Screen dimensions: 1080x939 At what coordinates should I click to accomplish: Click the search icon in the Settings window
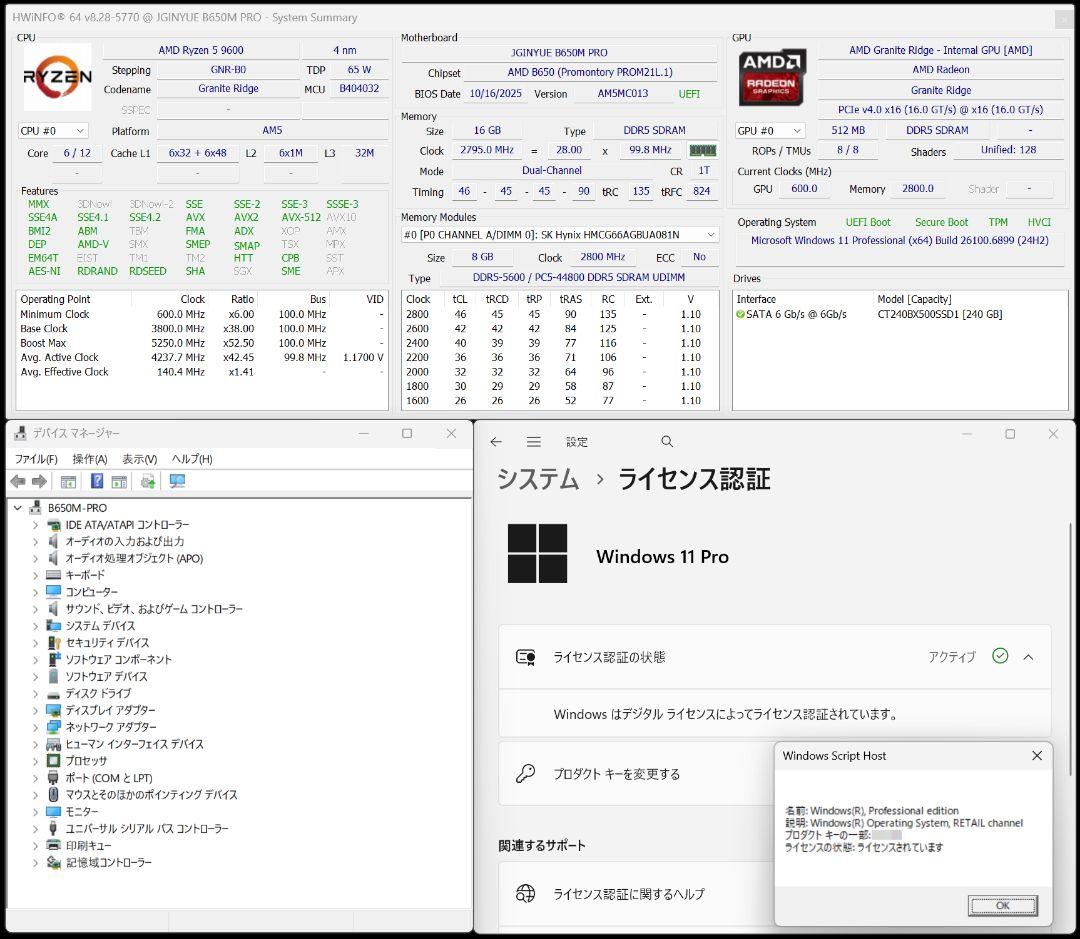(666, 441)
